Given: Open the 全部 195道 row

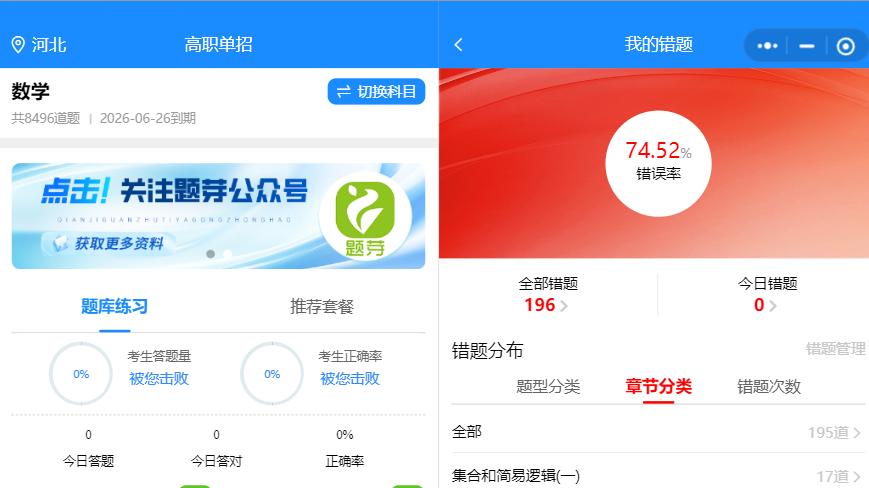Looking at the screenshot, I should coord(658,432).
